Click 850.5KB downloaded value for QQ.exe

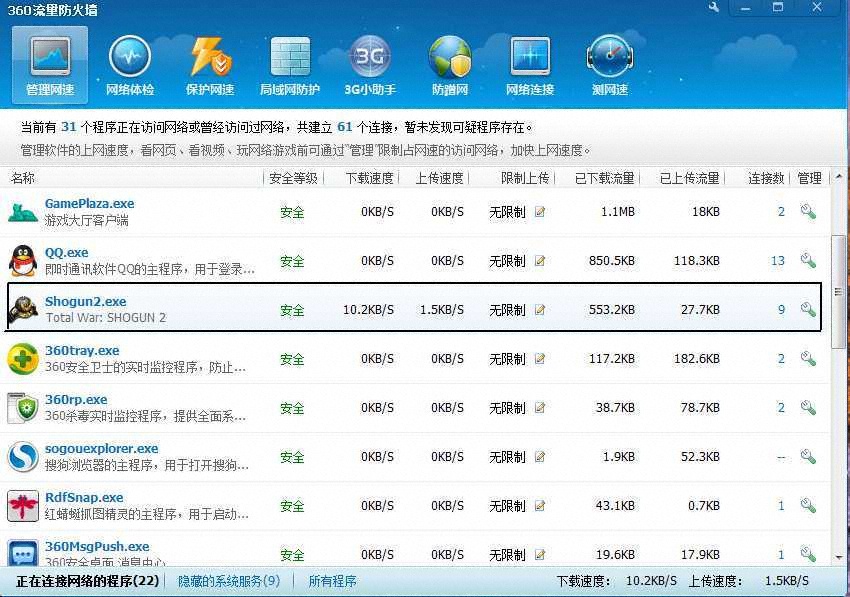pos(611,261)
